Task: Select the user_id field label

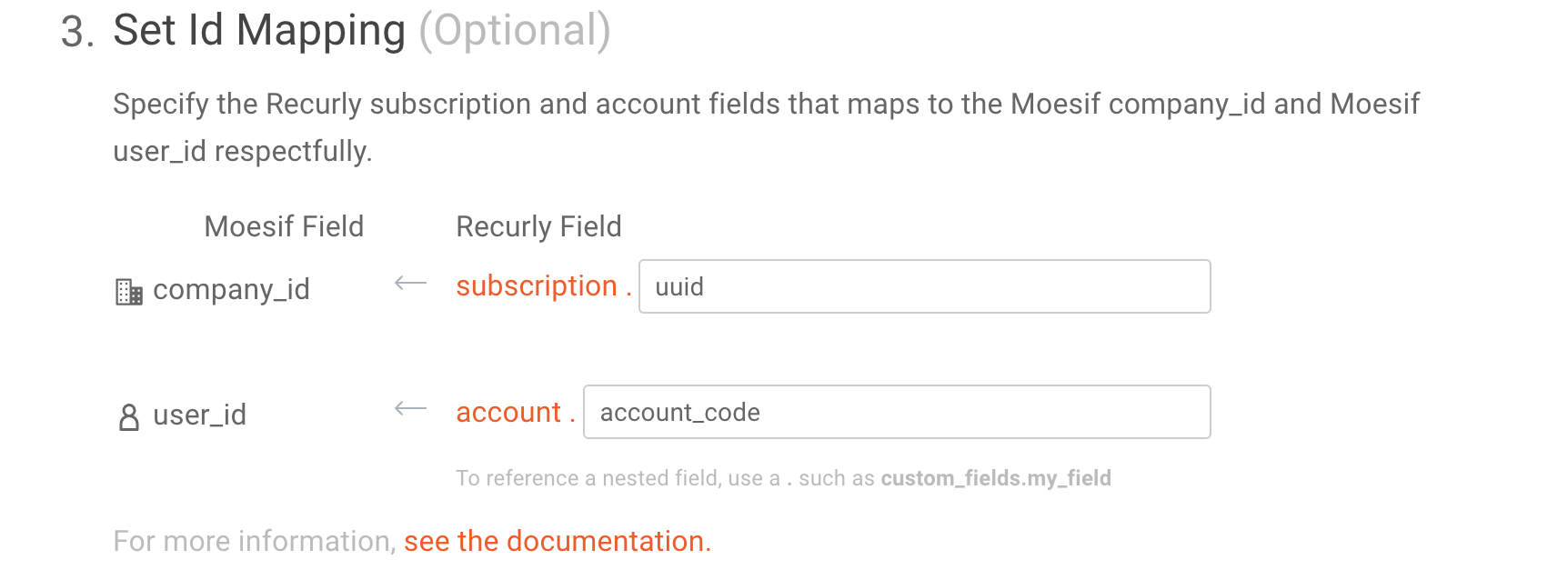Action: (x=199, y=415)
